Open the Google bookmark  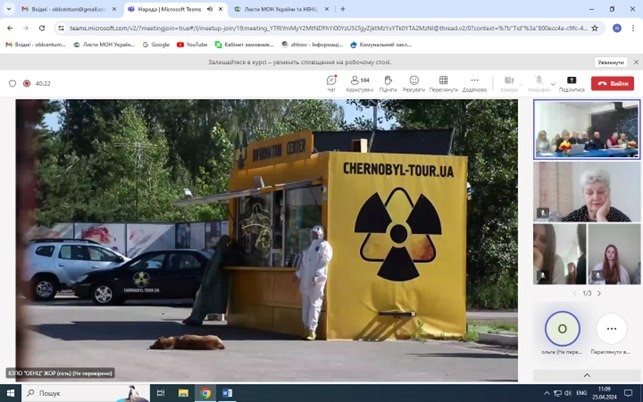(x=156, y=44)
